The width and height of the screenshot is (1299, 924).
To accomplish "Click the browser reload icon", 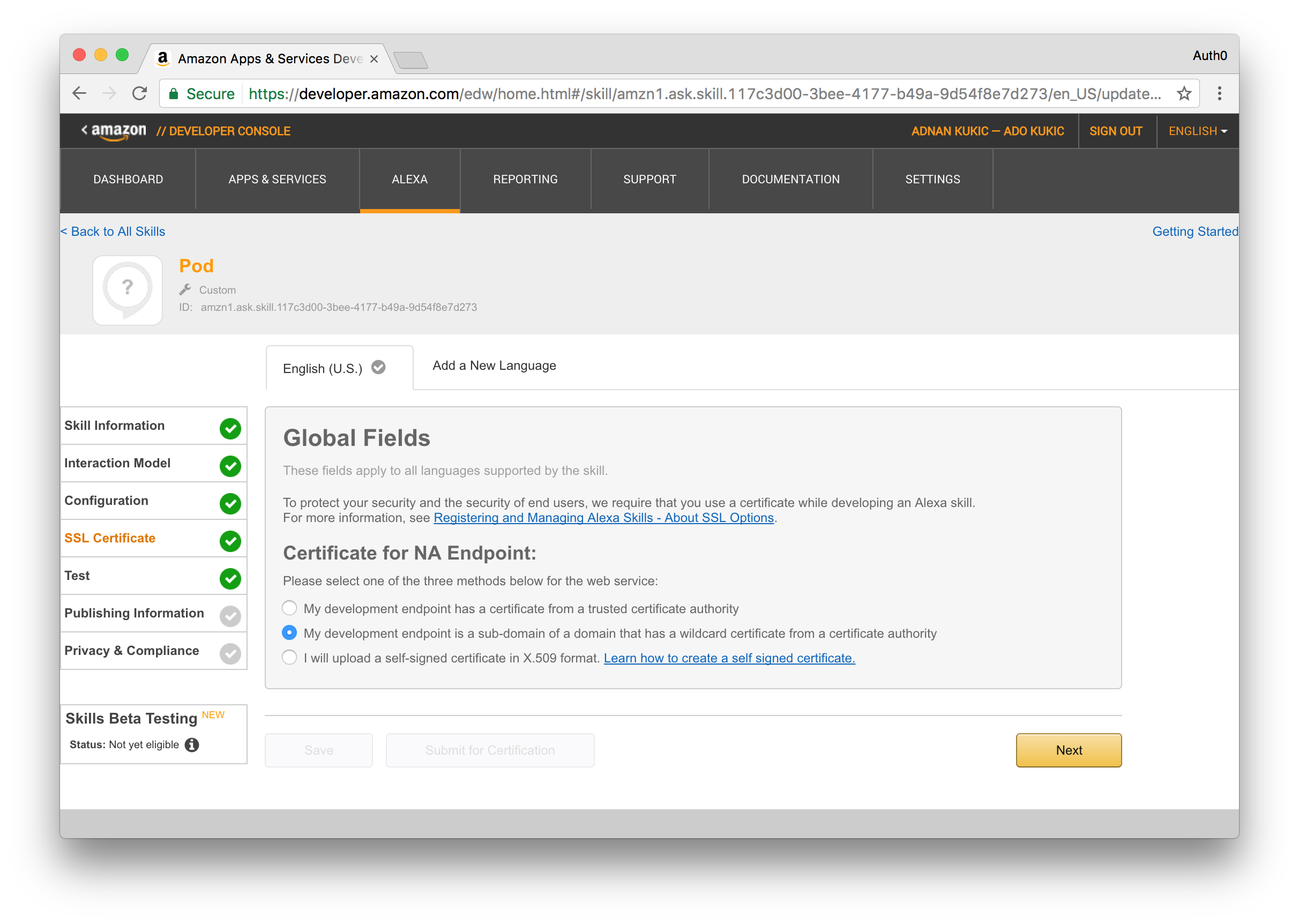I will 139,93.
